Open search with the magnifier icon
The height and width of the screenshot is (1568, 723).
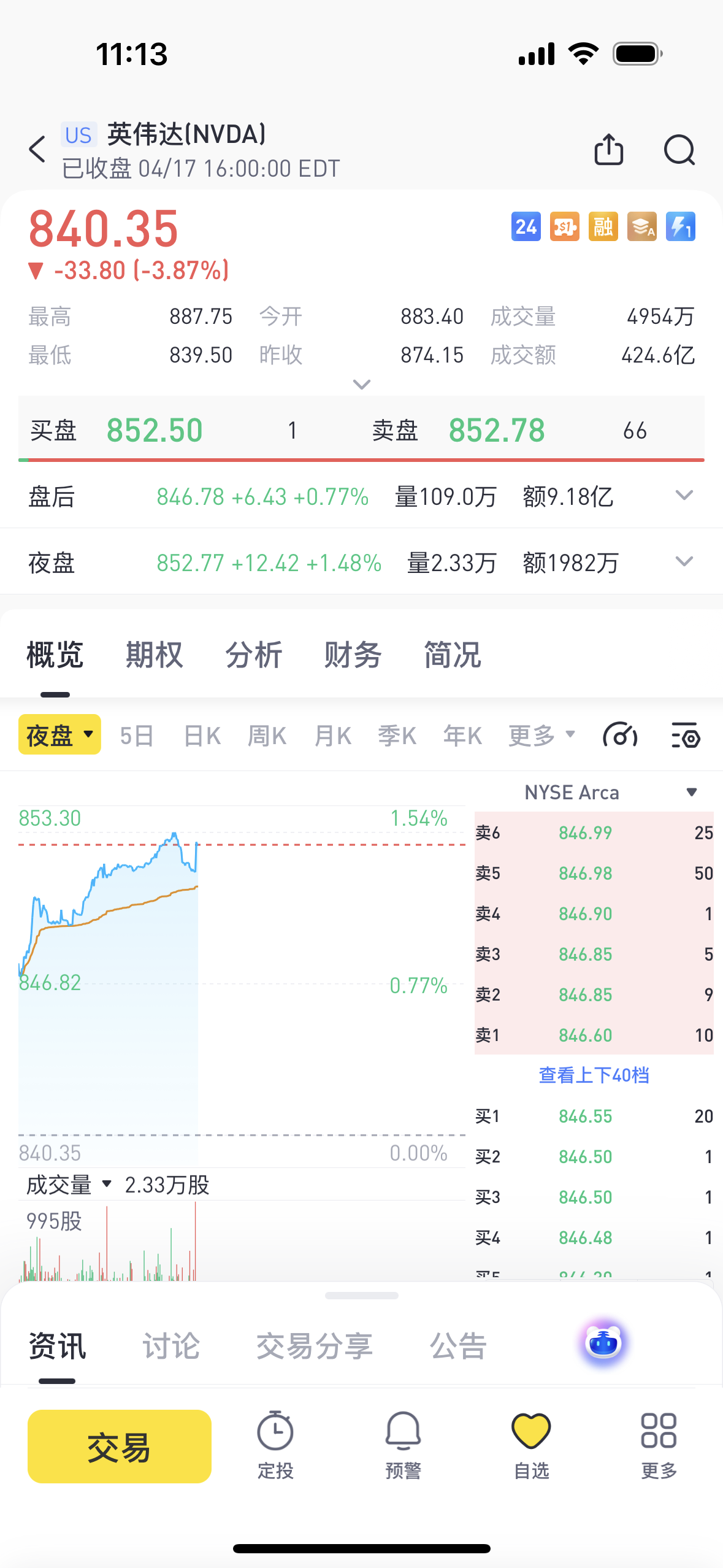coord(679,150)
